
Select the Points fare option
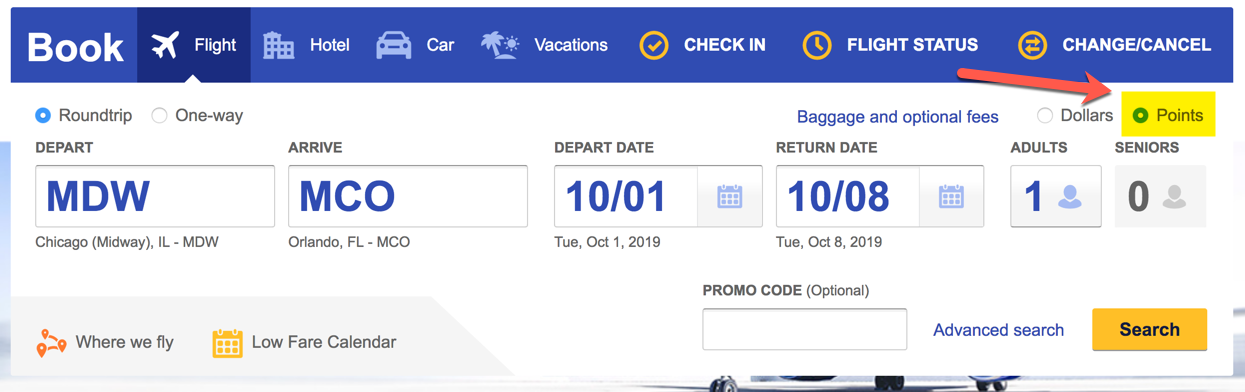pos(1140,116)
